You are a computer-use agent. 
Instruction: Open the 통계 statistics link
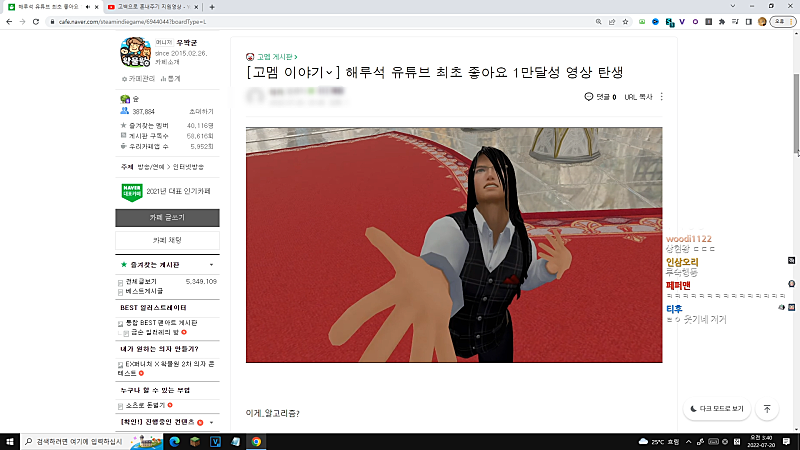click(170, 79)
